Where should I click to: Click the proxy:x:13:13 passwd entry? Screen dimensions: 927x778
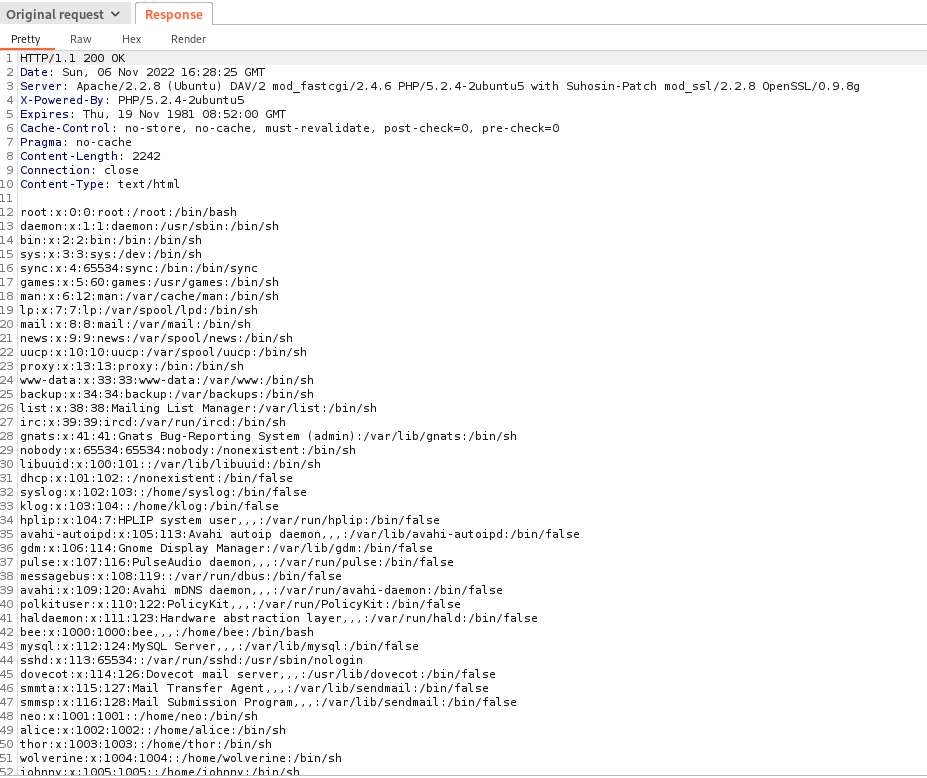(x=132, y=367)
